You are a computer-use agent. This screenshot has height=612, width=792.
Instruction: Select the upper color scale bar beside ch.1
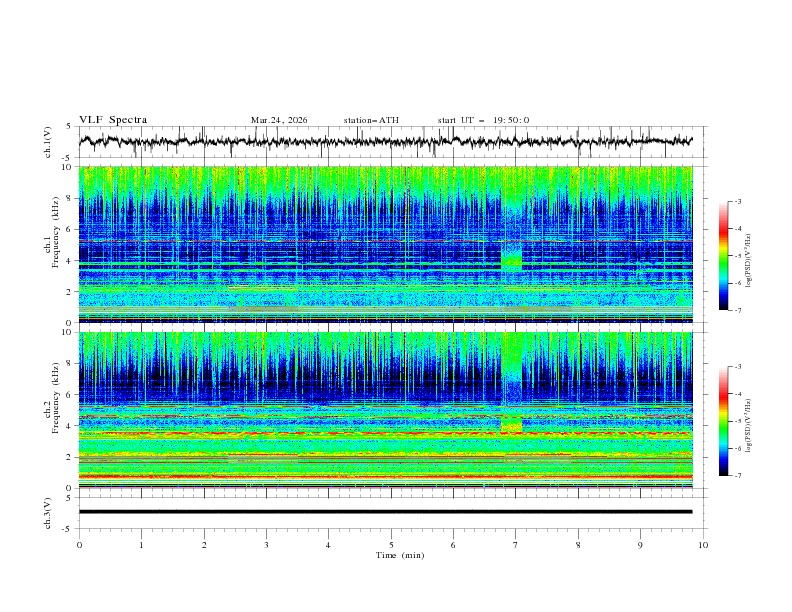723,256
